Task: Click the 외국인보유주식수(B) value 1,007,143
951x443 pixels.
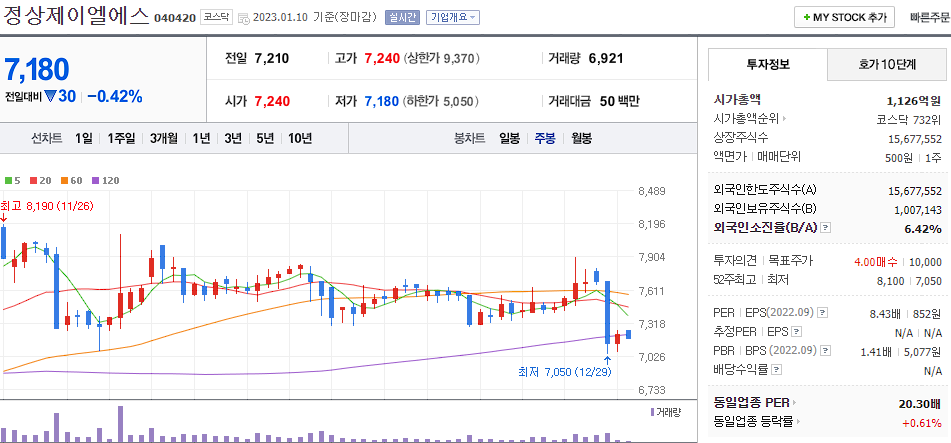Action: 918,209
